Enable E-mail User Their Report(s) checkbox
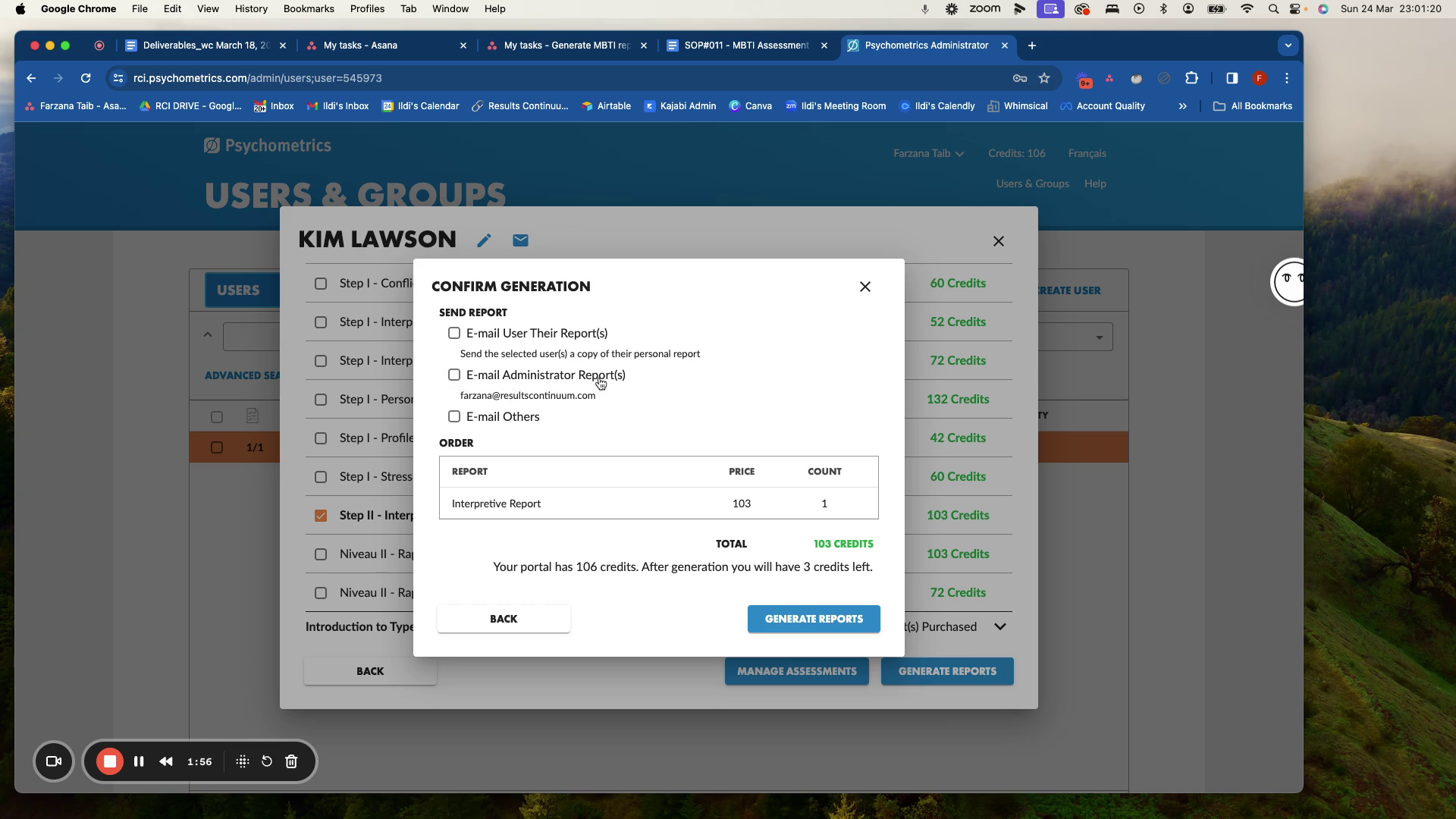 tap(454, 333)
